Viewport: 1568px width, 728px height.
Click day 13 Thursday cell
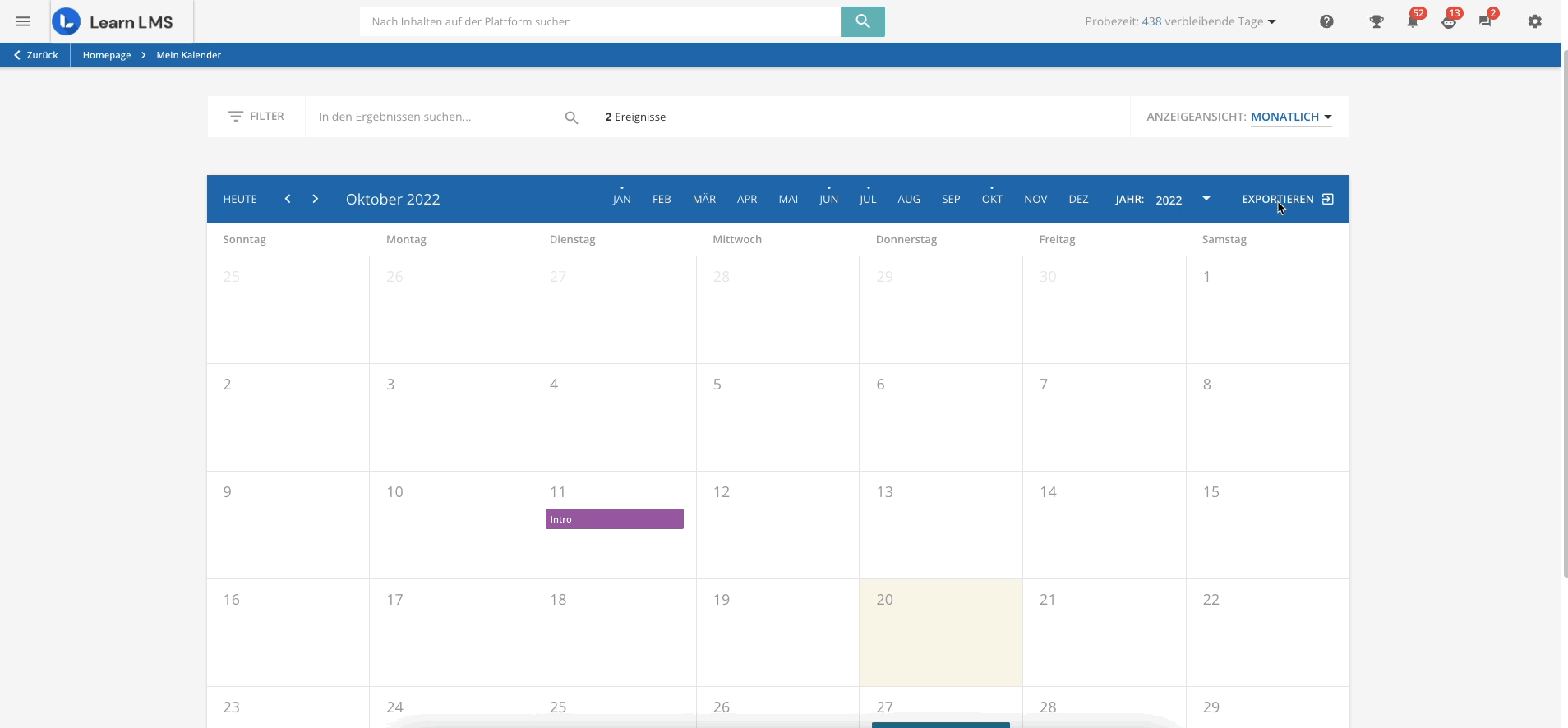(x=941, y=525)
